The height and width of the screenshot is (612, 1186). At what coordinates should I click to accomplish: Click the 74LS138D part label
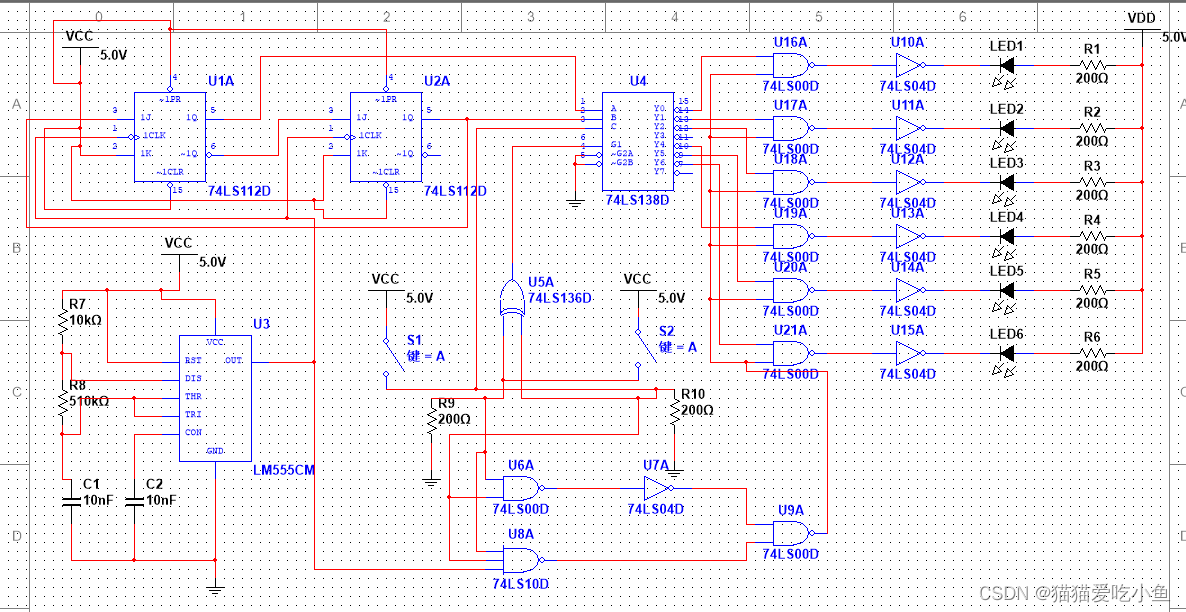[638, 200]
